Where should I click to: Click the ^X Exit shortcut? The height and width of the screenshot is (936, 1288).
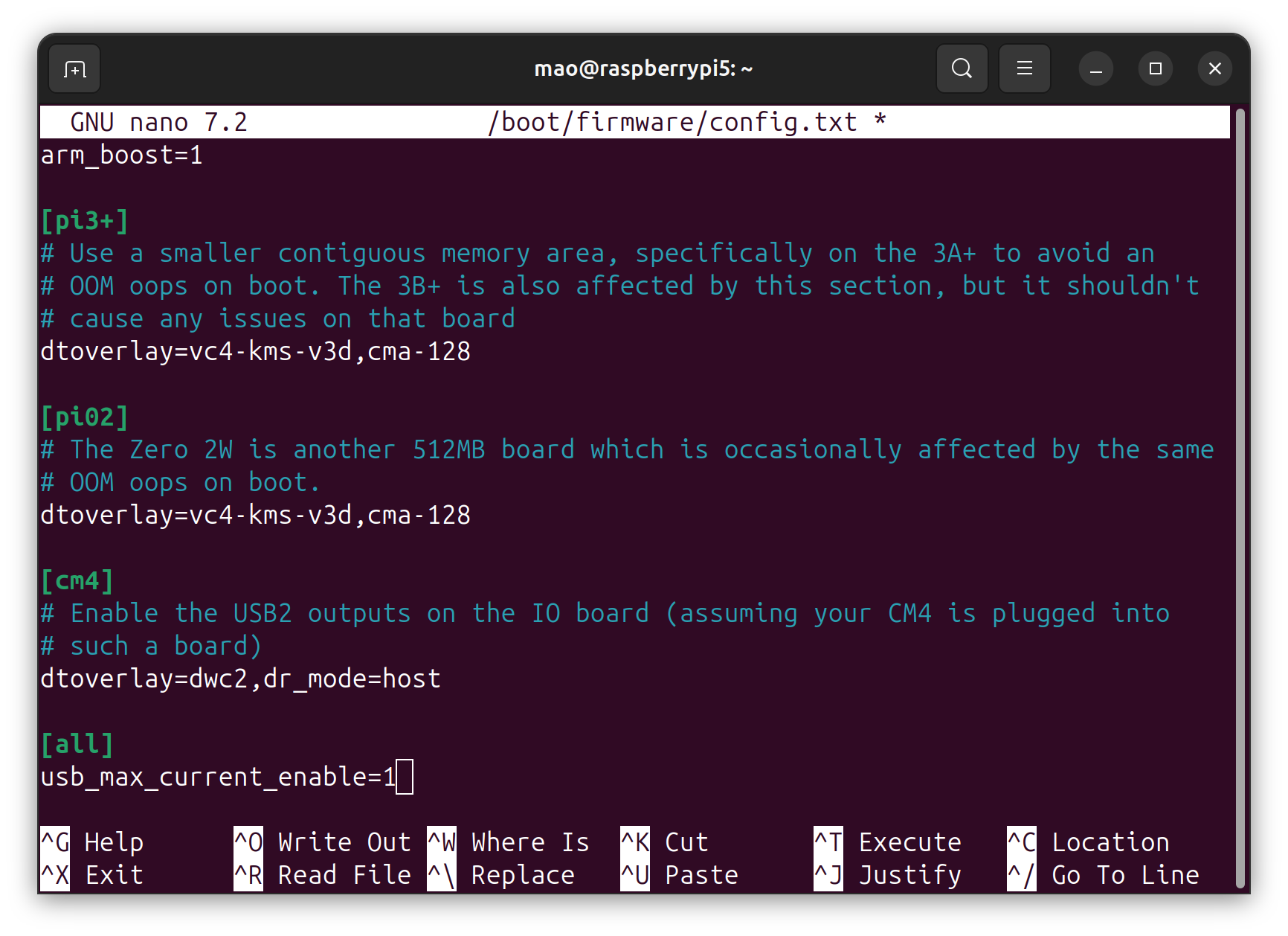[x=92, y=875]
